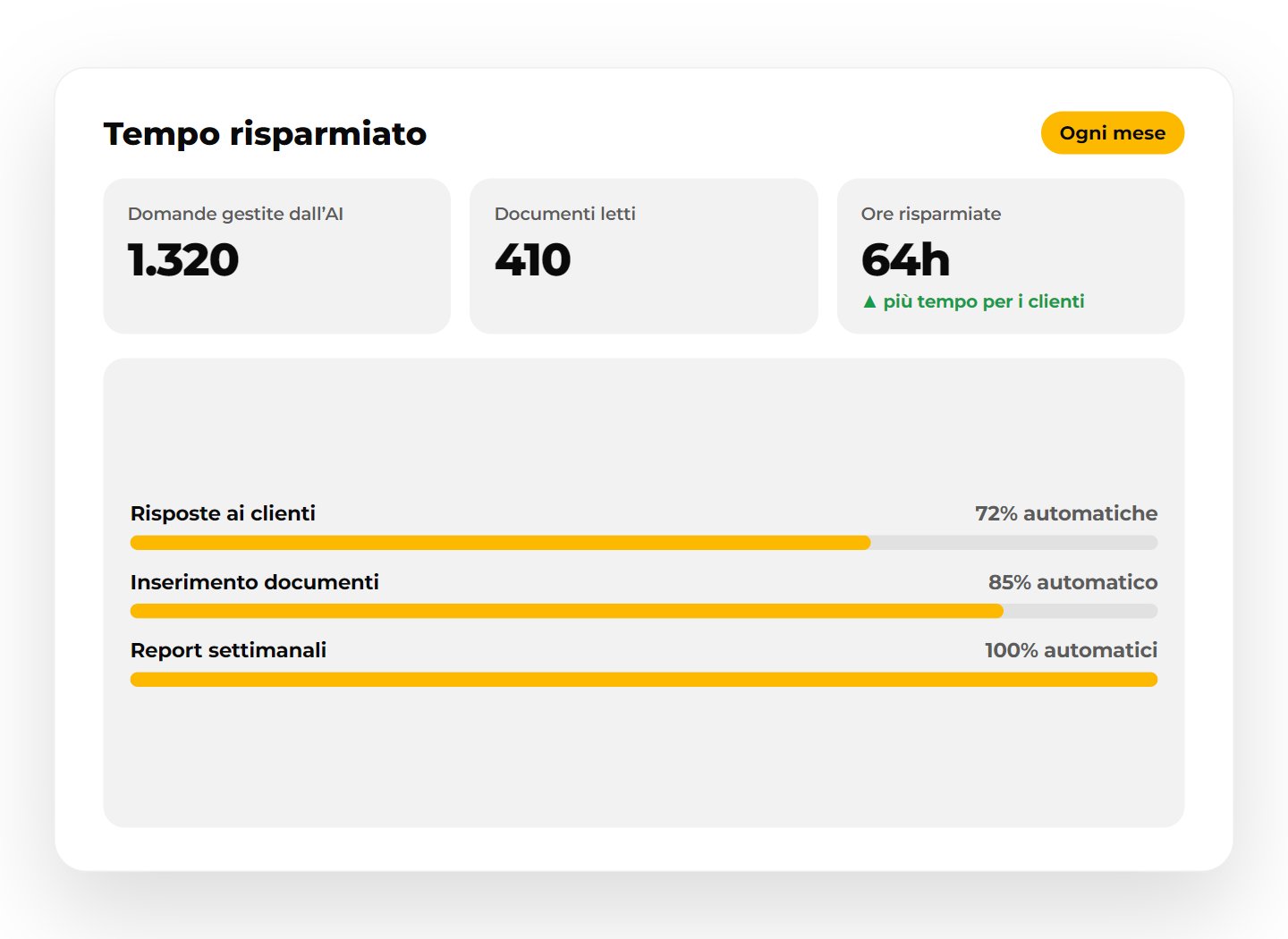Click the "Inserimento documenti" label
Screen dimensions: 1288x939
(255, 582)
